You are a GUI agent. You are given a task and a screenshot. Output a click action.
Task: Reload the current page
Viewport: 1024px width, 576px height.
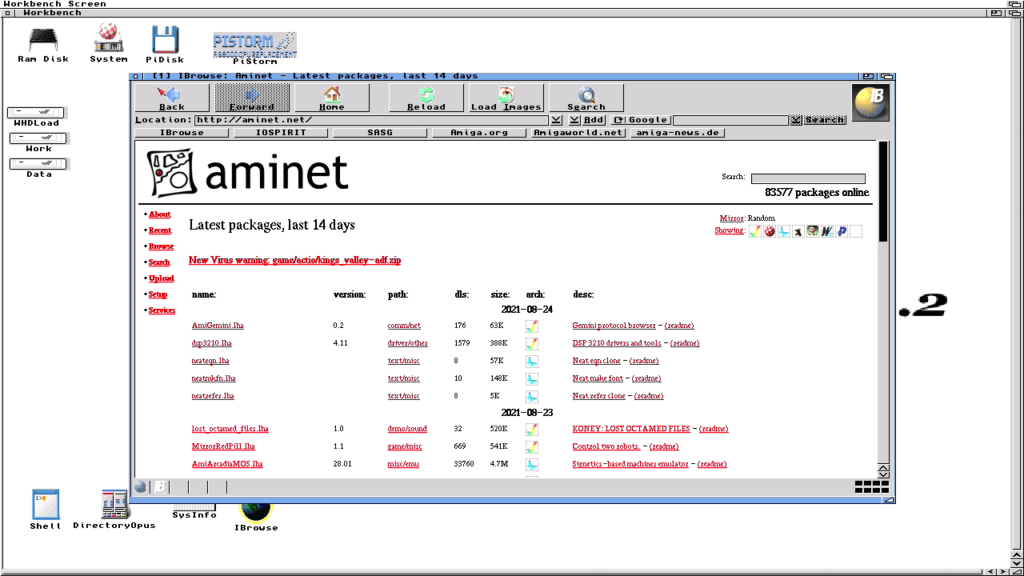click(x=426, y=98)
